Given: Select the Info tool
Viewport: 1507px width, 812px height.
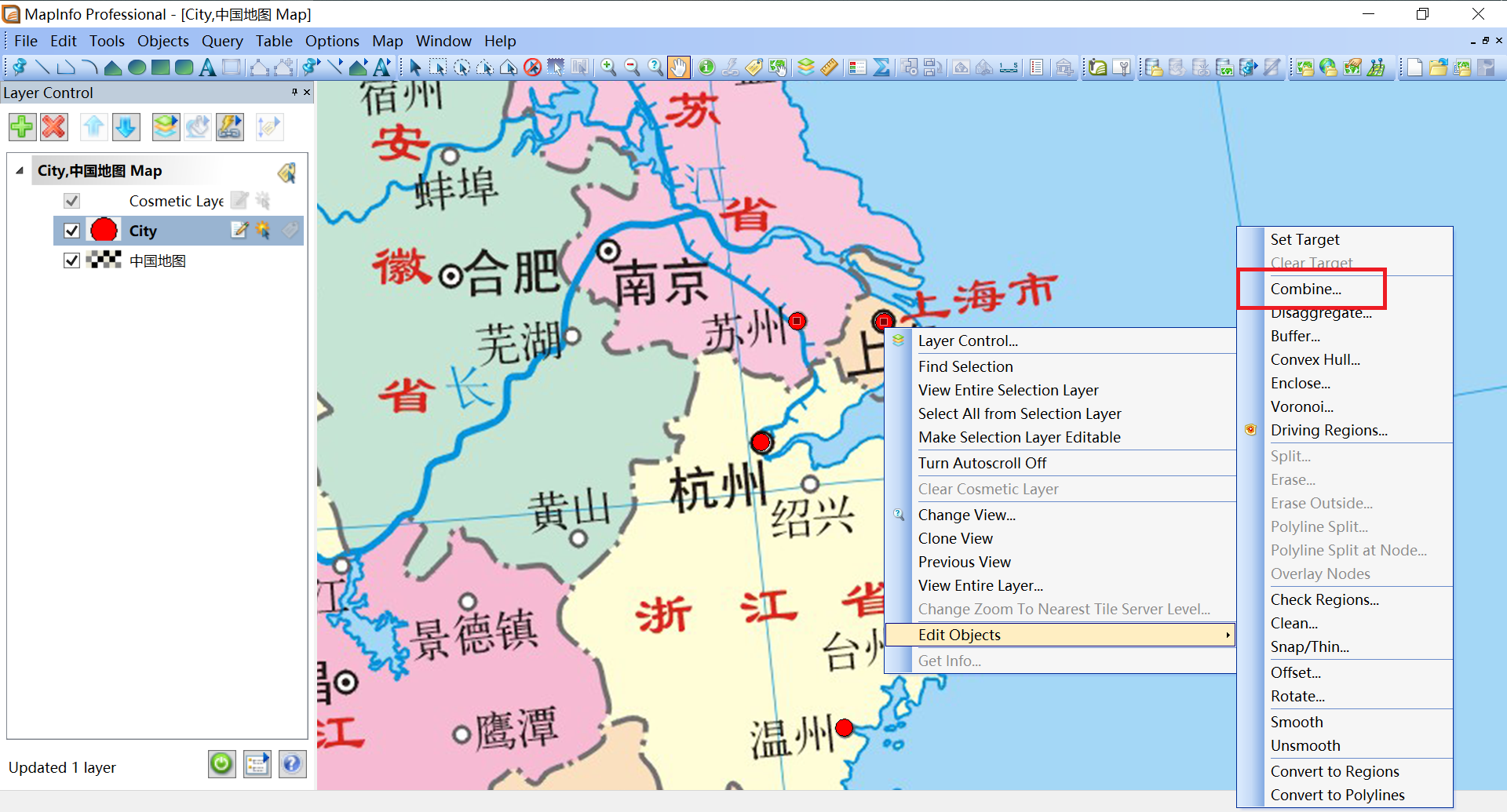Looking at the screenshot, I should tap(706, 67).
